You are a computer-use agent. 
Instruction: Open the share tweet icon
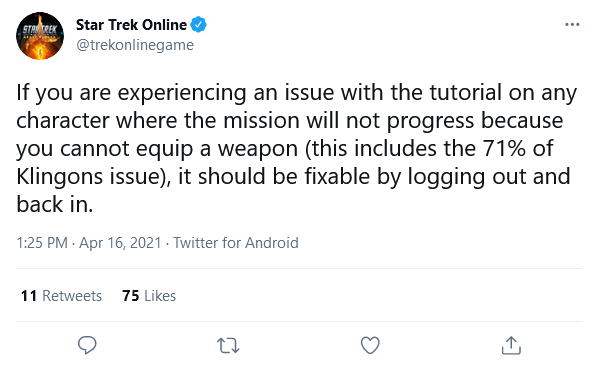[511, 345]
